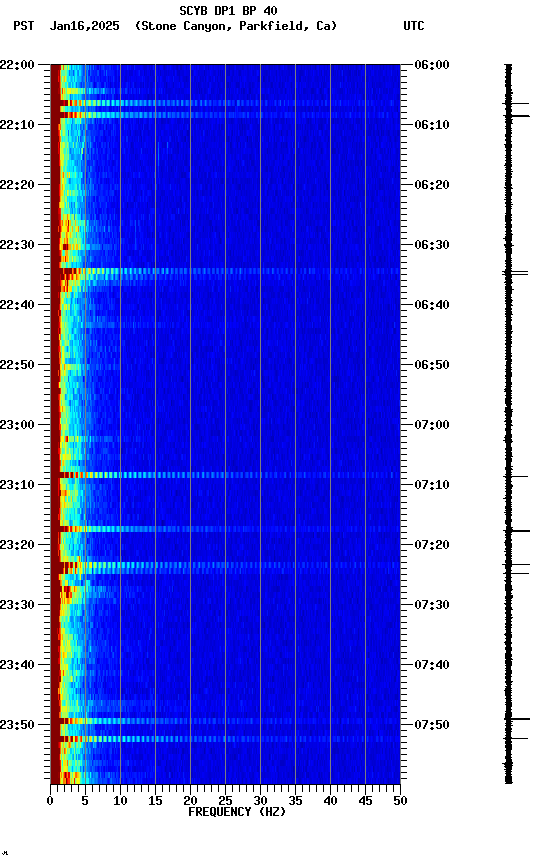Click the 5 Hz frequency tick label
Screen dimensions: 552x864
click(x=85, y=801)
